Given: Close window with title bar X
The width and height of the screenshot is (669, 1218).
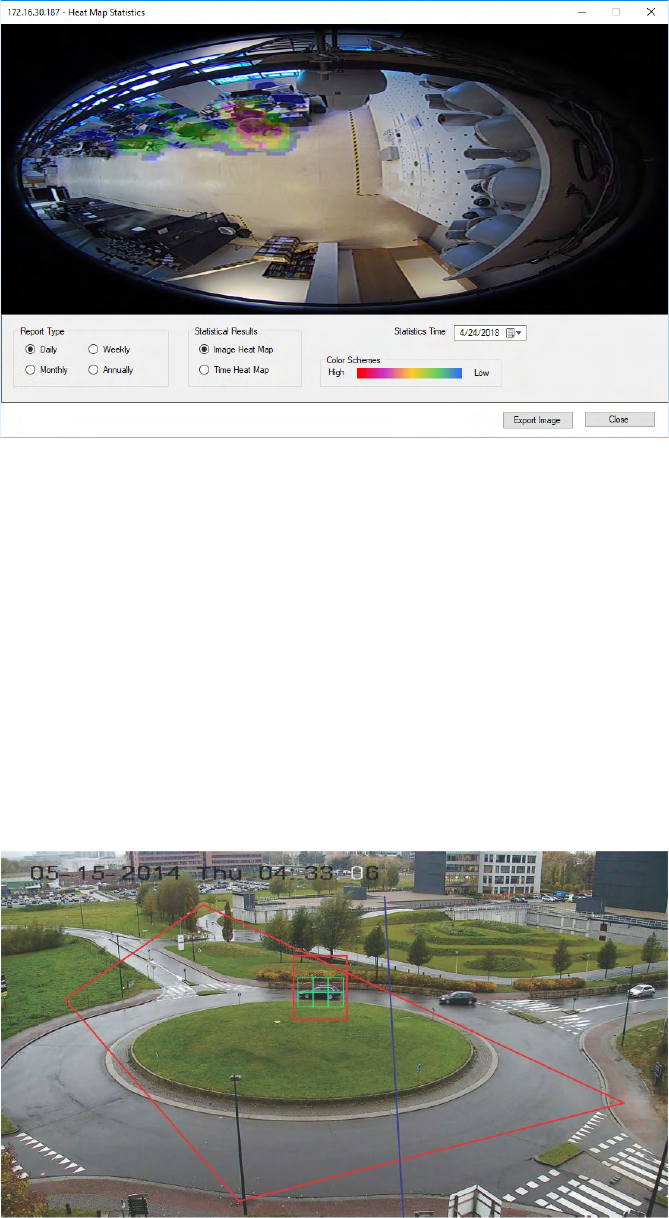Looking at the screenshot, I should (651, 12).
